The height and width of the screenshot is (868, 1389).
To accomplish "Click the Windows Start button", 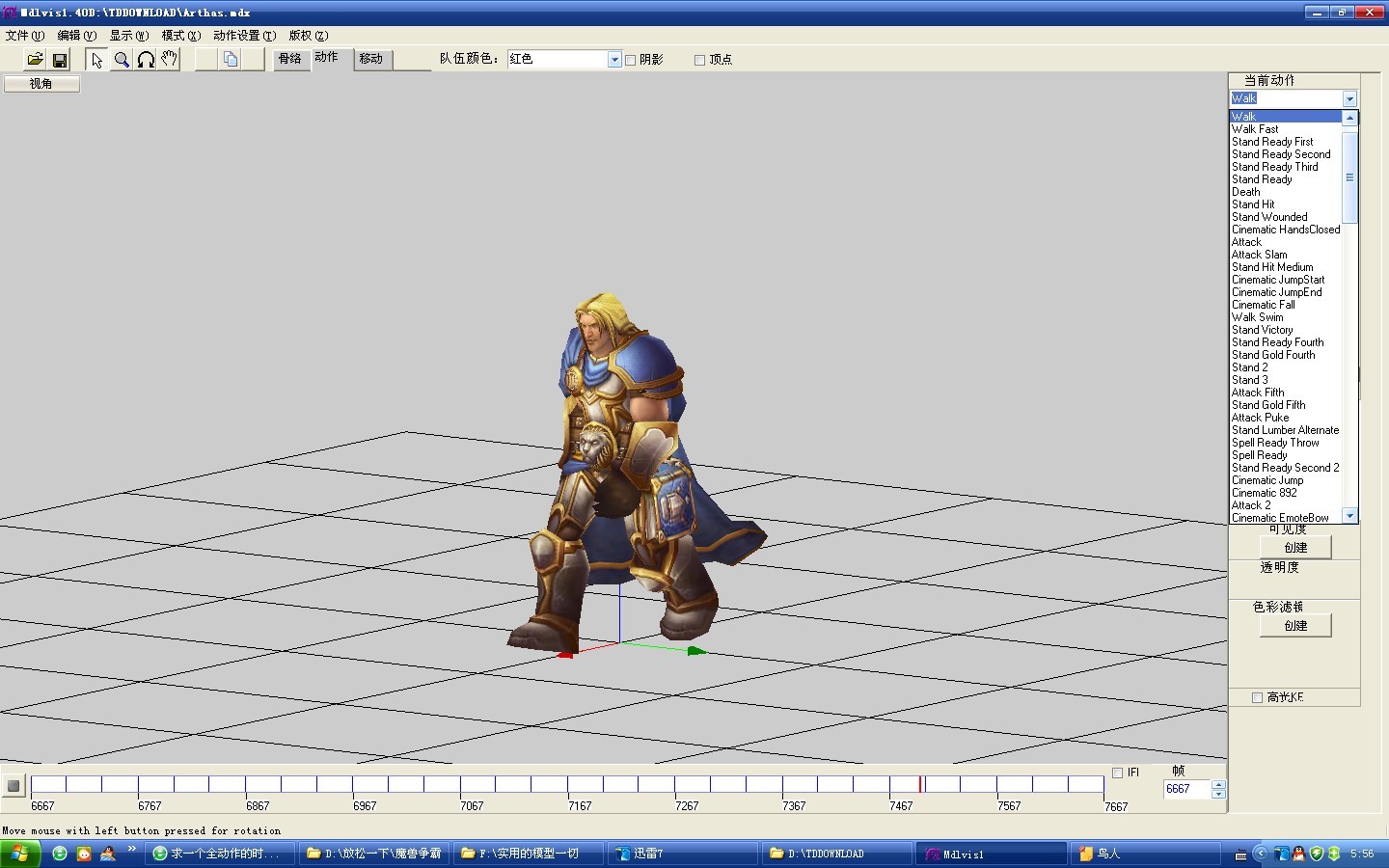I will (20, 854).
